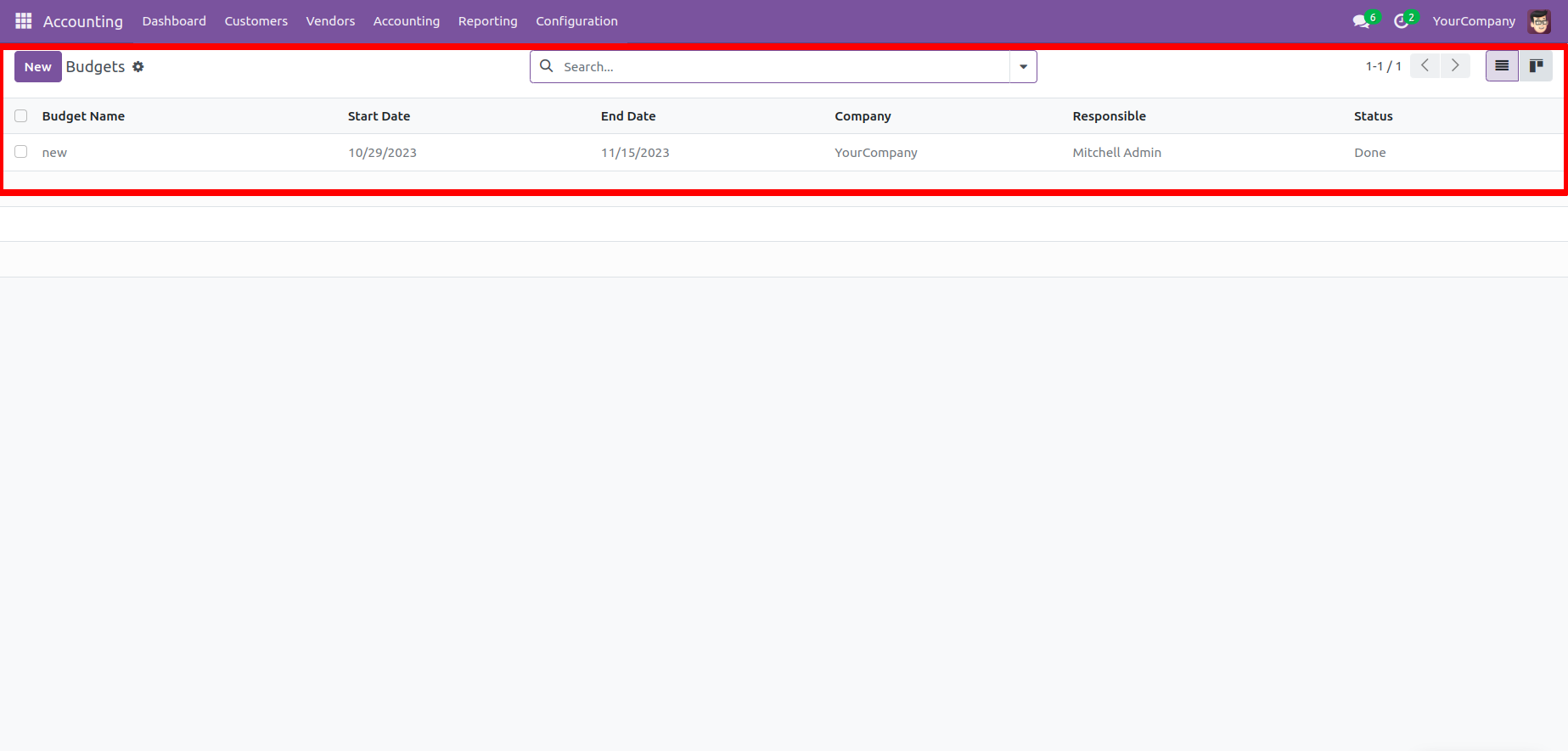1568x751 pixels.
Task: Open the apps grid home menu icon
Action: click(23, 20)
